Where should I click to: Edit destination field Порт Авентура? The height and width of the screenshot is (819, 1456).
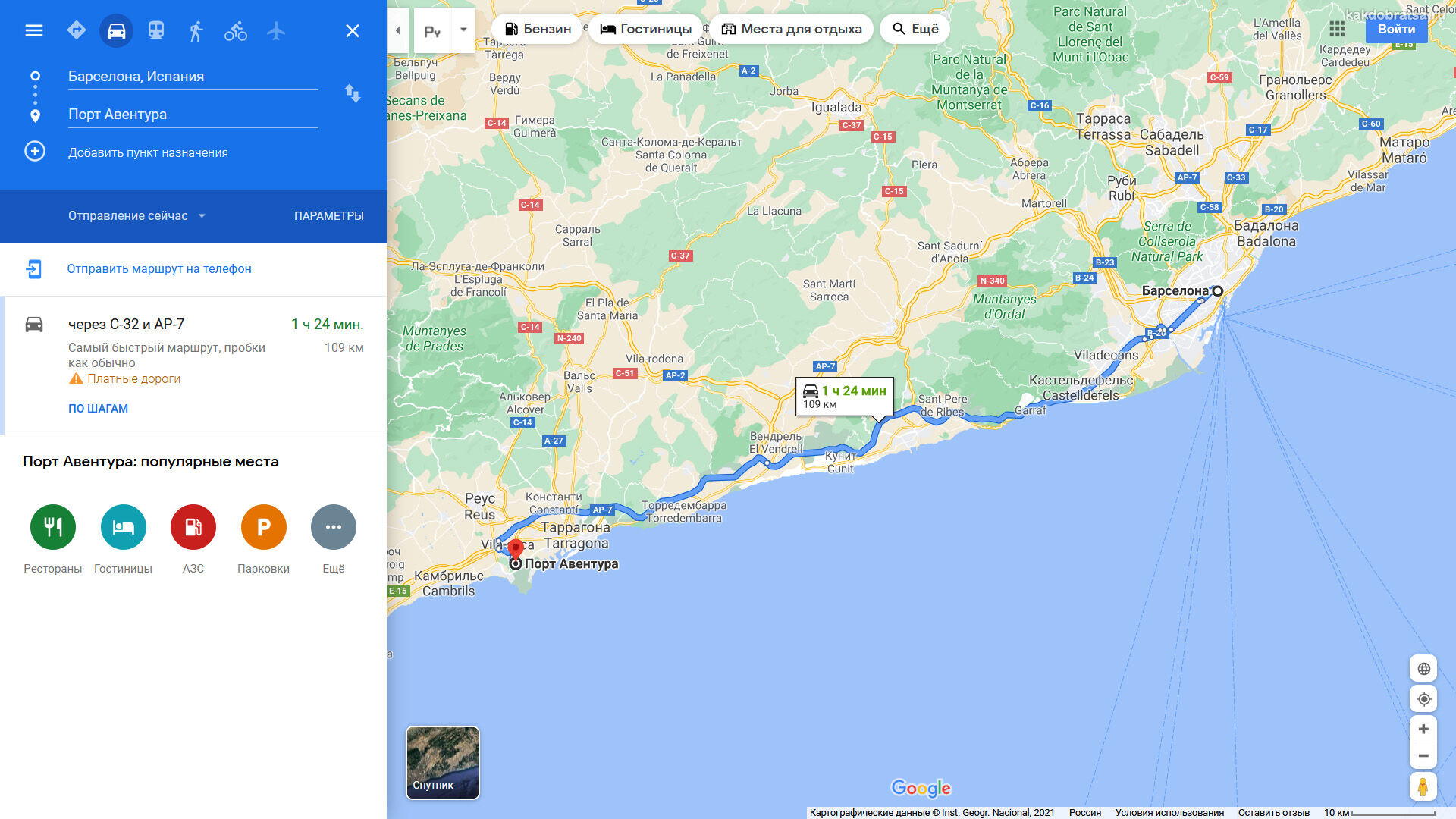193,115
